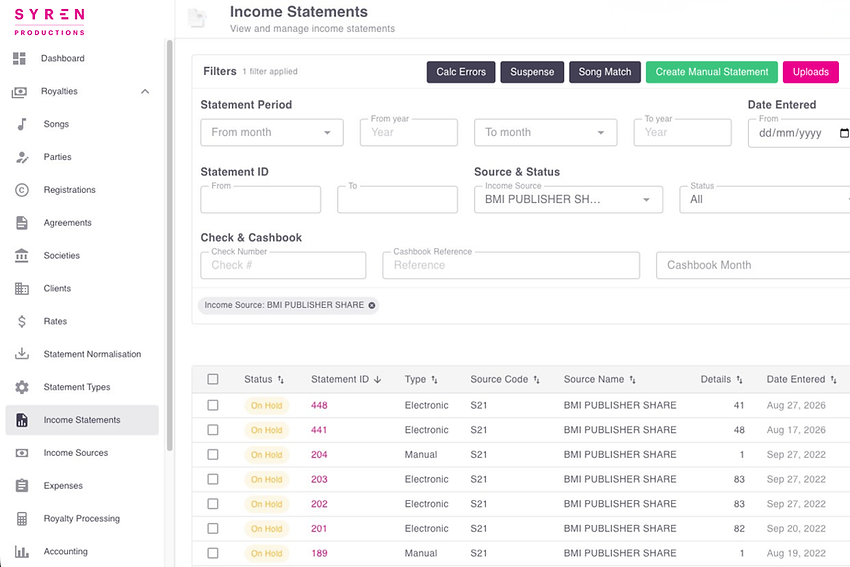Click the Check Number input field
The image size is (850, 567).
pyautogui.click(x=283, y=266)
